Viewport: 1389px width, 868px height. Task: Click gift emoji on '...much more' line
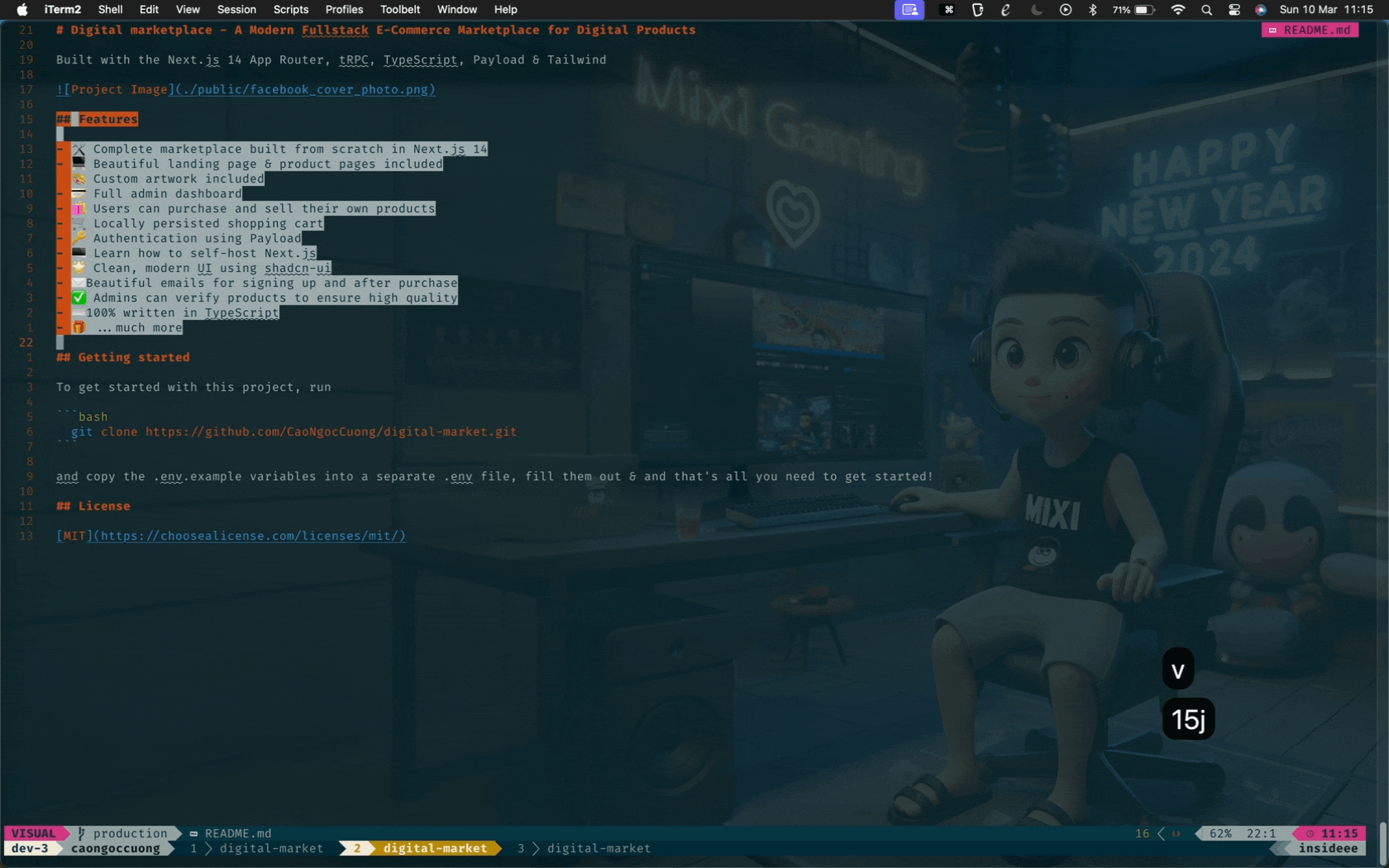click(x=79, y=327)
